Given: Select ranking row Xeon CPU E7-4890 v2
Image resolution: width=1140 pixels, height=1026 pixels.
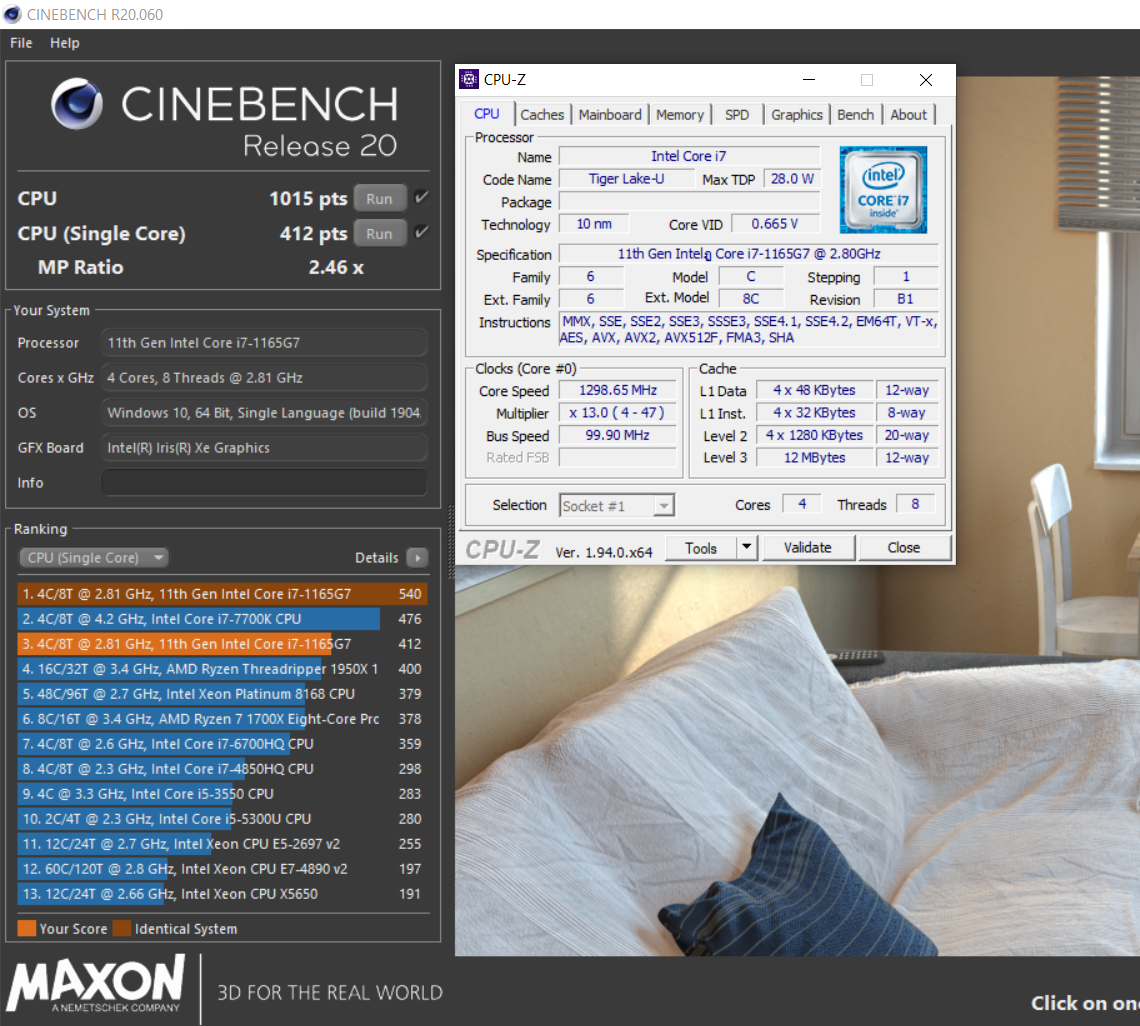Looking at the screenshot, I should 222,868.
